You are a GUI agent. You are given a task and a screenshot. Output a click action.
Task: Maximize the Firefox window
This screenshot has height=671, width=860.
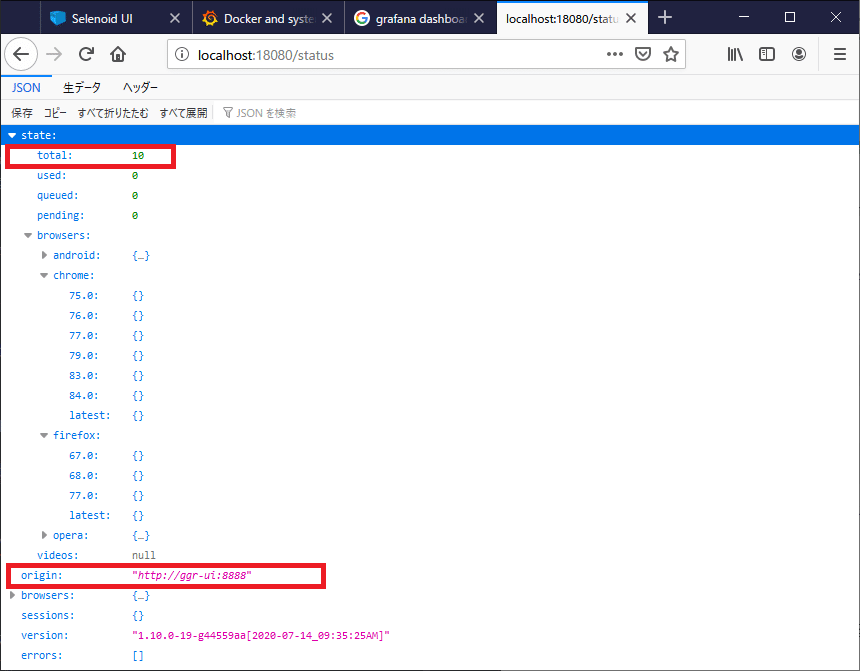click(790, 17)
